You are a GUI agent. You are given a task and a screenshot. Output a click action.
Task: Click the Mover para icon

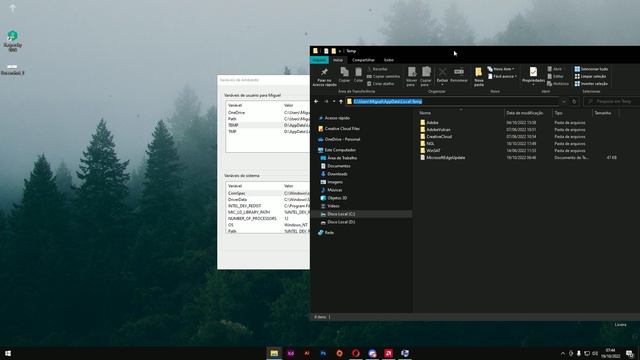click(x=412, y=72)
